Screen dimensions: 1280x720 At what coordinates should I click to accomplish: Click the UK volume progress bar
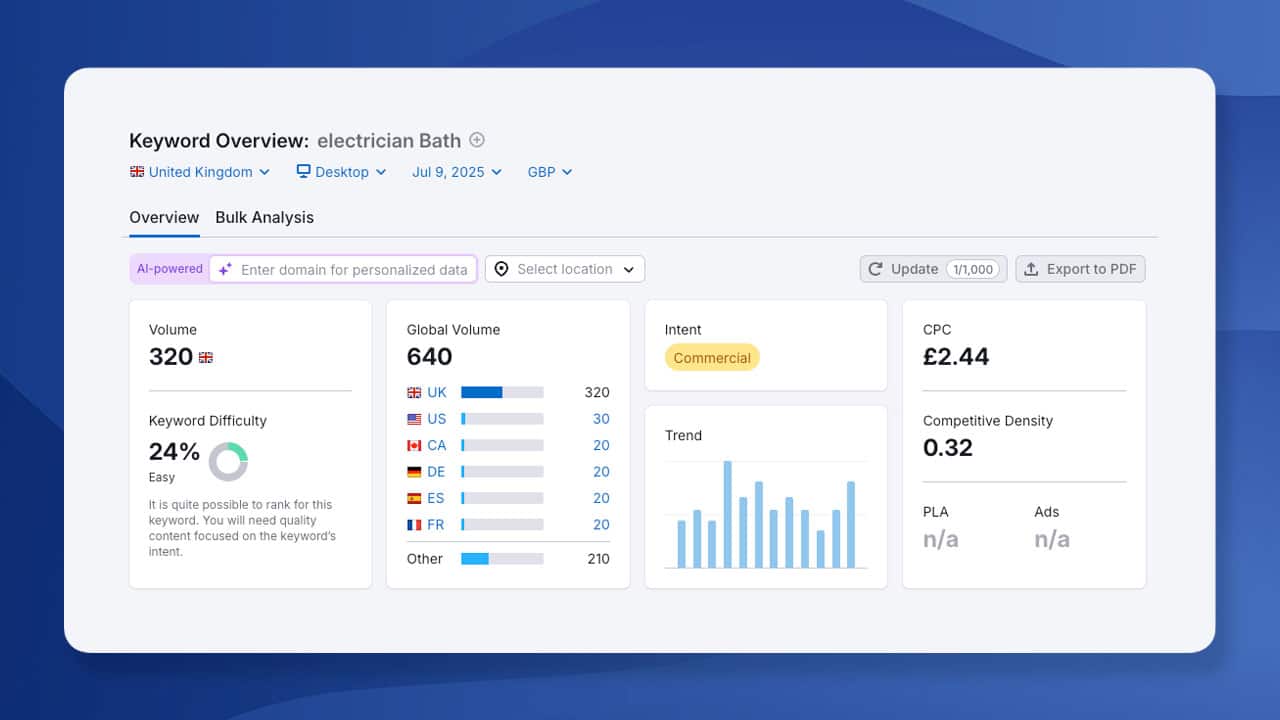tap(502, 392)
